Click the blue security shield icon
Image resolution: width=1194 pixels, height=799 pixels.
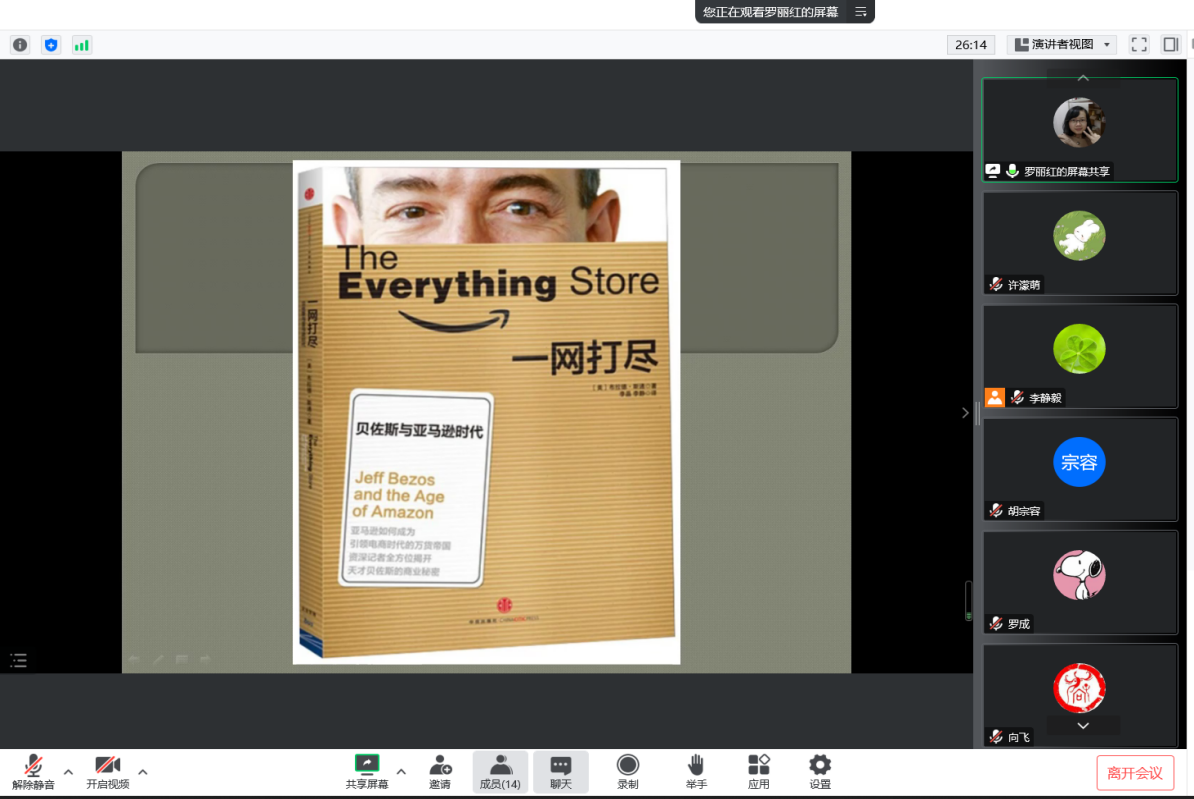point(51,45)
